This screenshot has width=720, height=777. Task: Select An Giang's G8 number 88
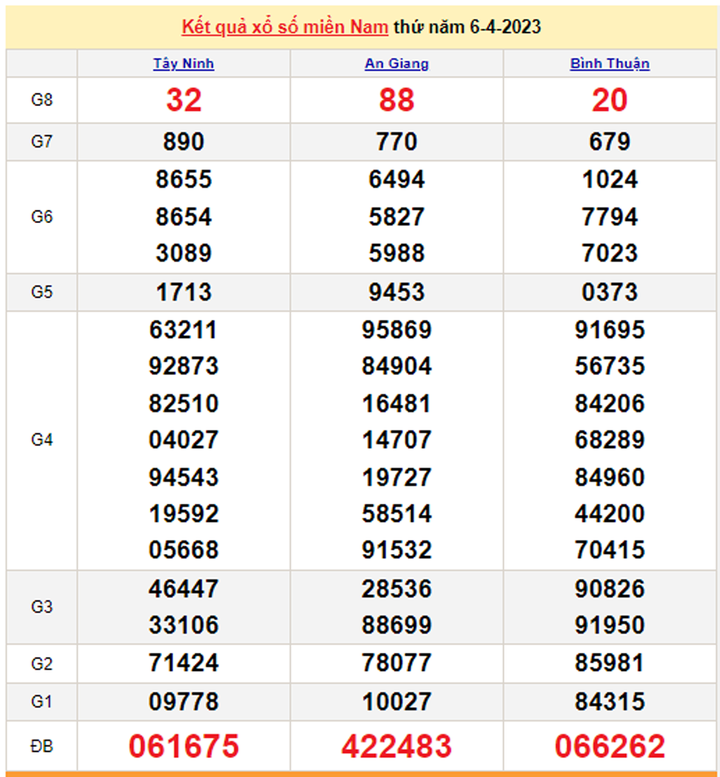396,100
